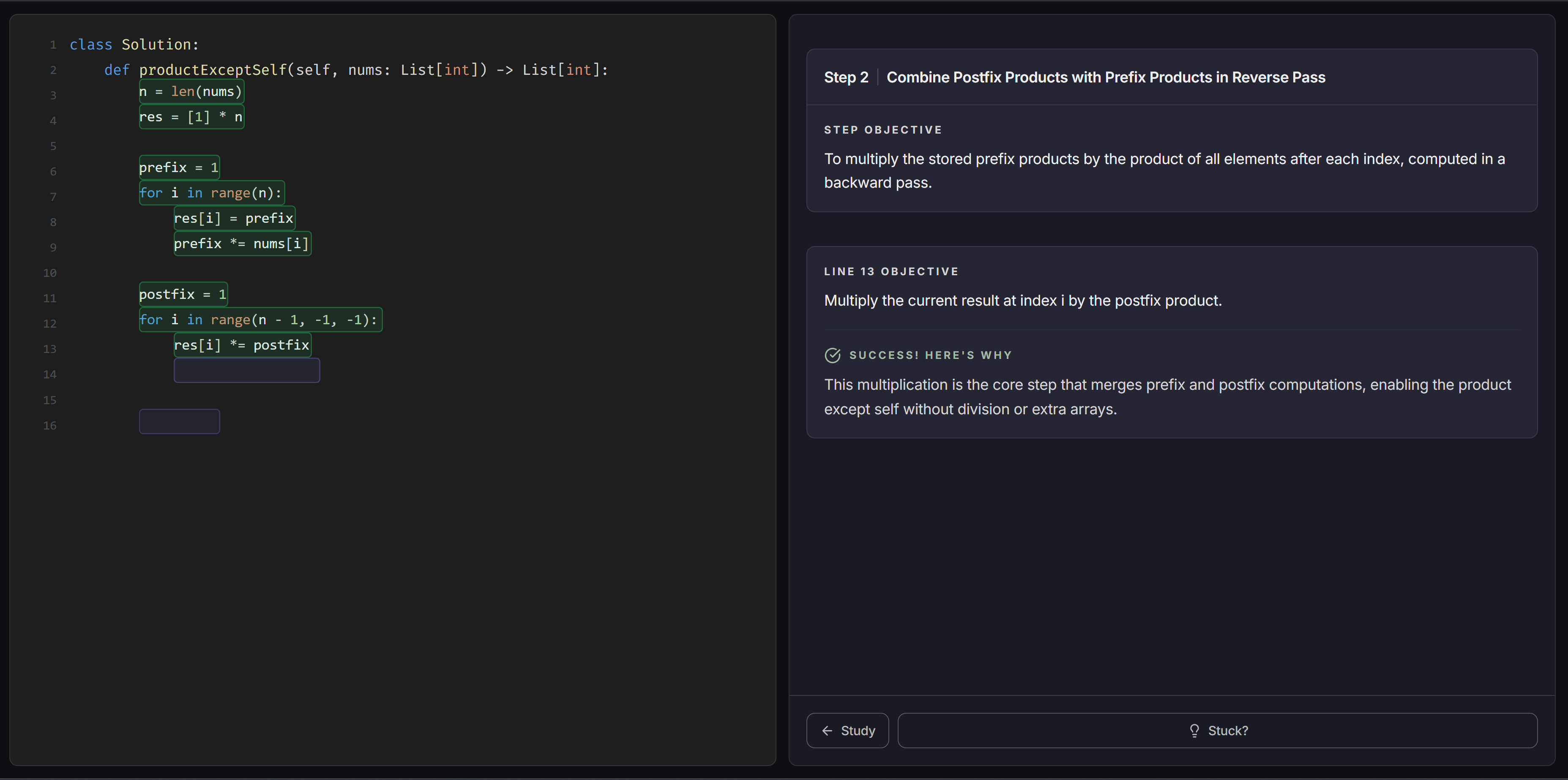The image size is (1568, 780).
Task: Click the 'postfix = 1' code block
Action: [183, 295]
